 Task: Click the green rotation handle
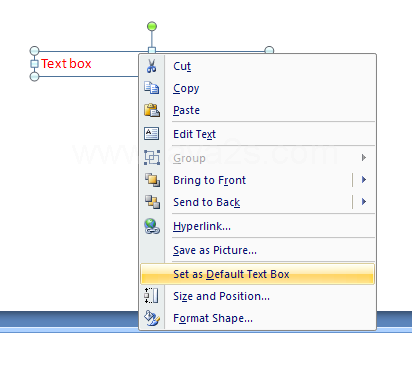[152, 26]
